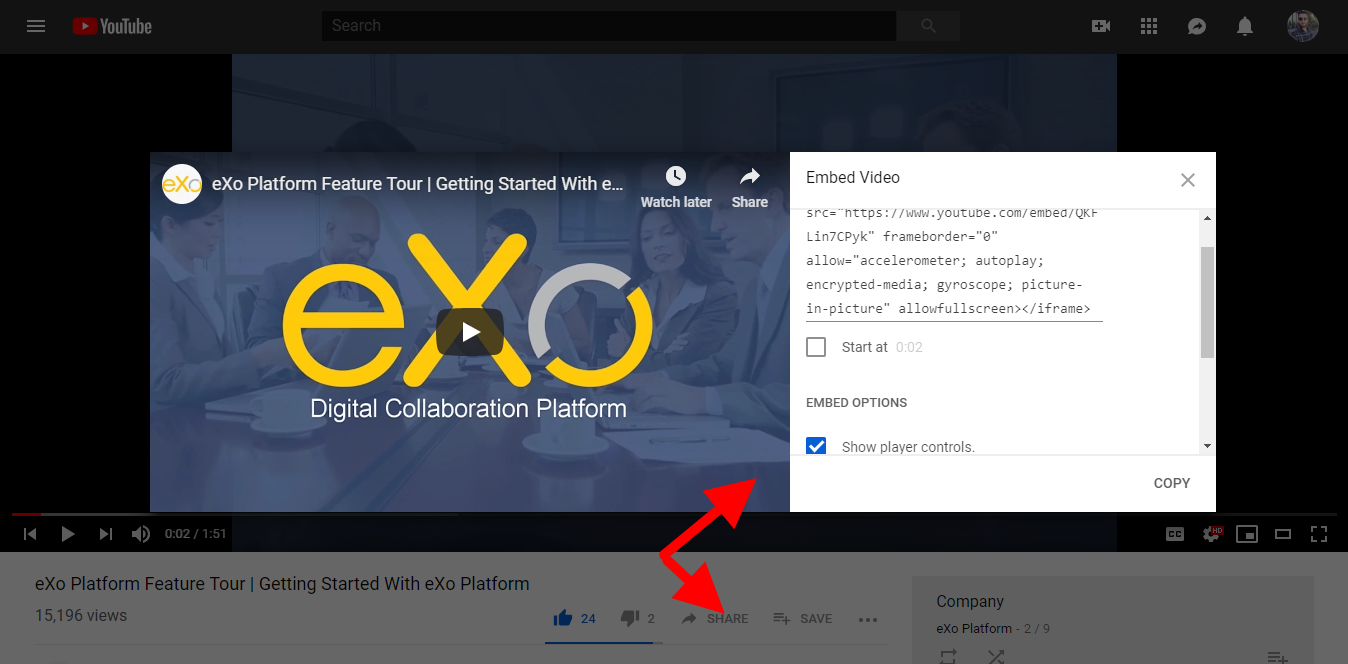Click the SHARE button below the video
Screen dimensions: 1348x664
point(714,619)
